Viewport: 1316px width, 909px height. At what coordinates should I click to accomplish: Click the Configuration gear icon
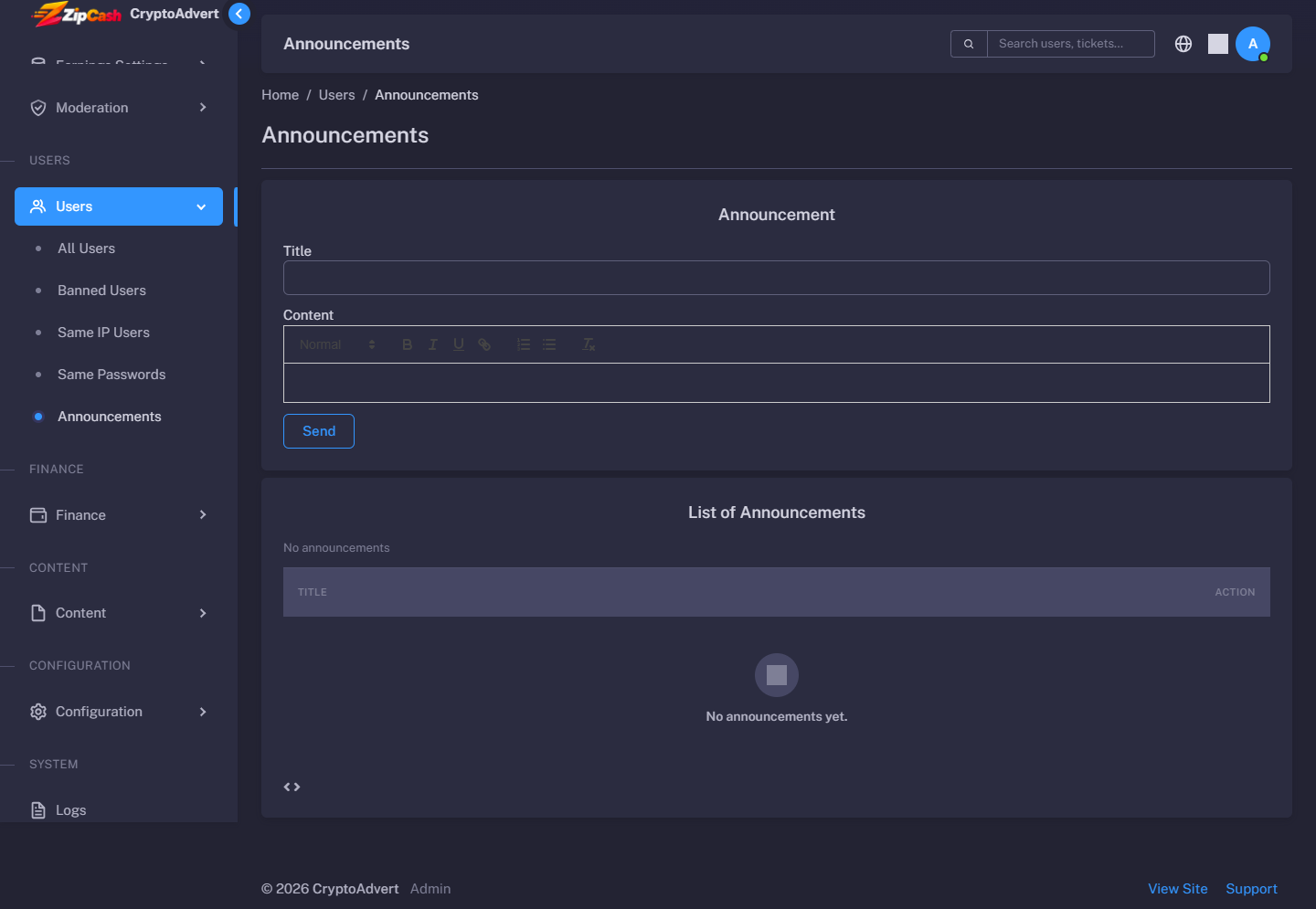(x=38, y=712)
